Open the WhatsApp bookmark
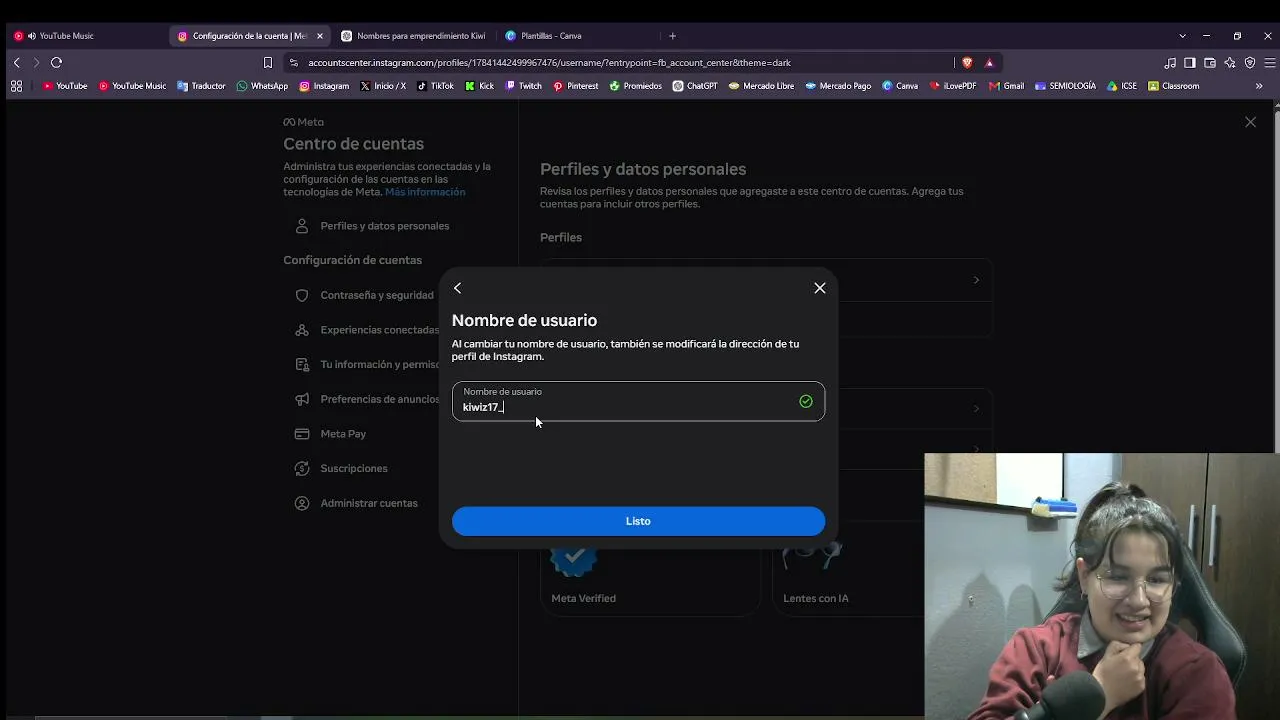1280x720 pixels. tap(262, 86)
